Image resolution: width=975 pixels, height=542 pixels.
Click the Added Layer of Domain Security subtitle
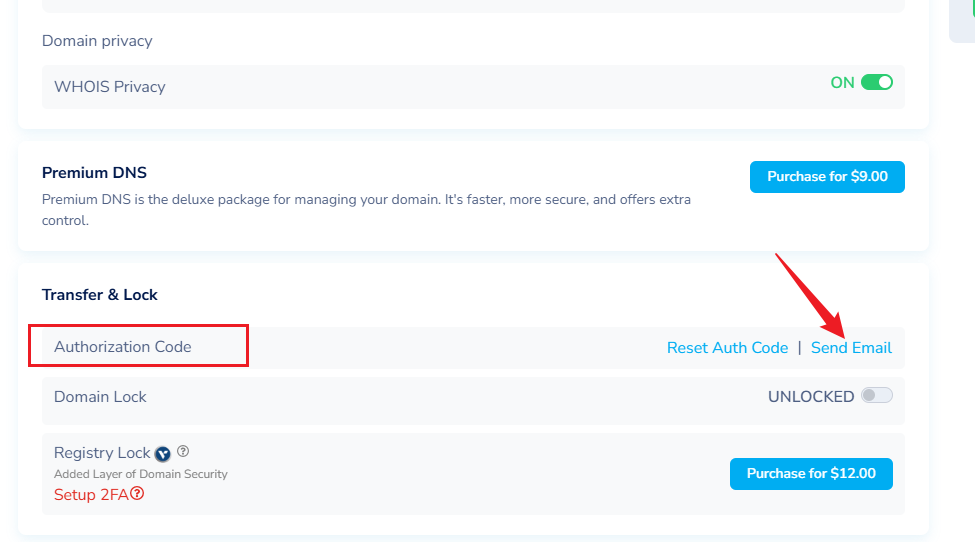(140, 474)
